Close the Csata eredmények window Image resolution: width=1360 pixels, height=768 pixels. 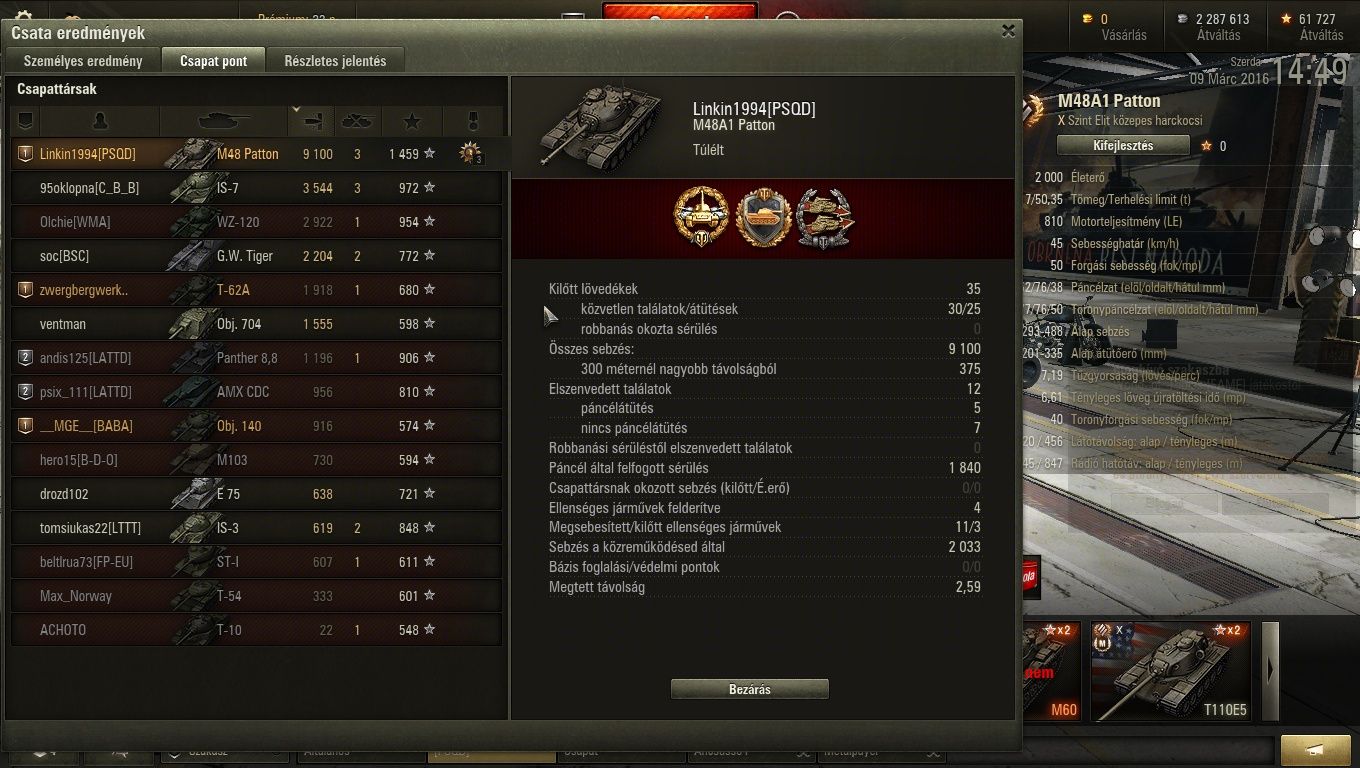coord(1008,31)
